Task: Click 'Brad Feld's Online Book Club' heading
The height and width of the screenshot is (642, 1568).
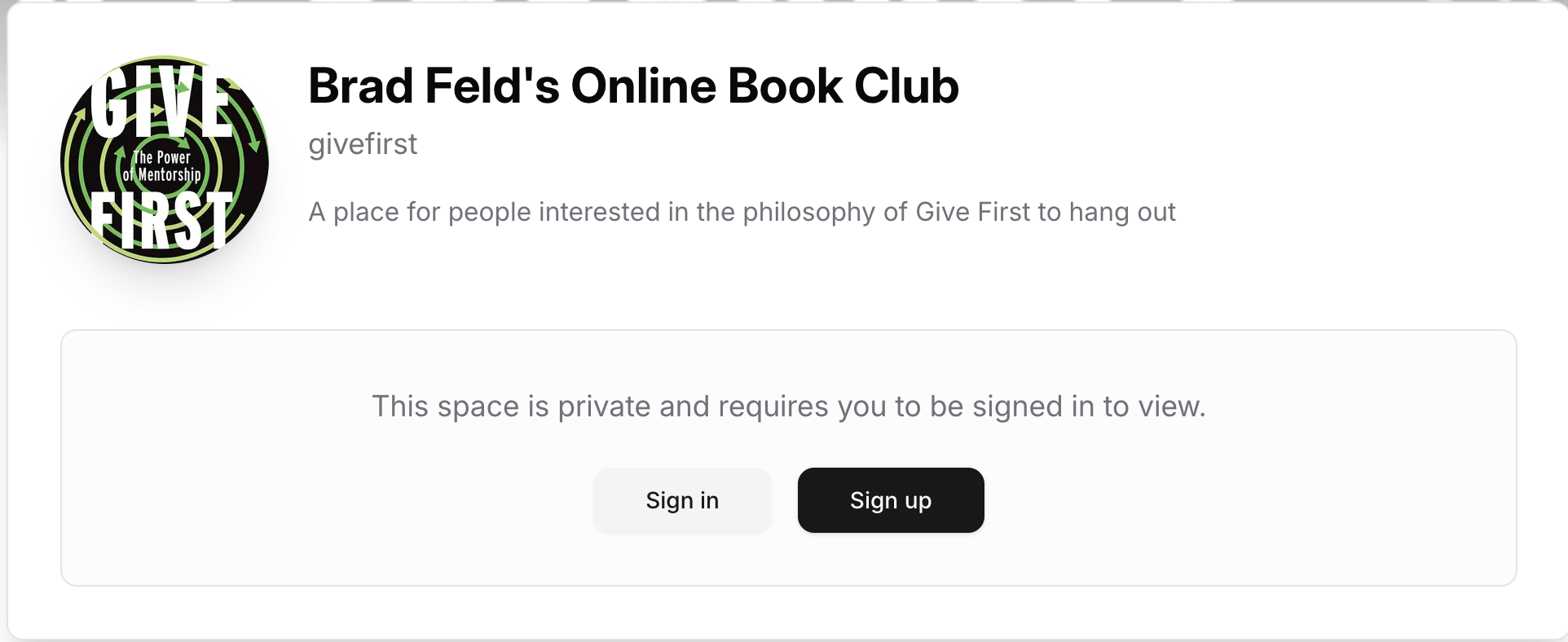Action: pyautogui.click(x=632, y=84)
